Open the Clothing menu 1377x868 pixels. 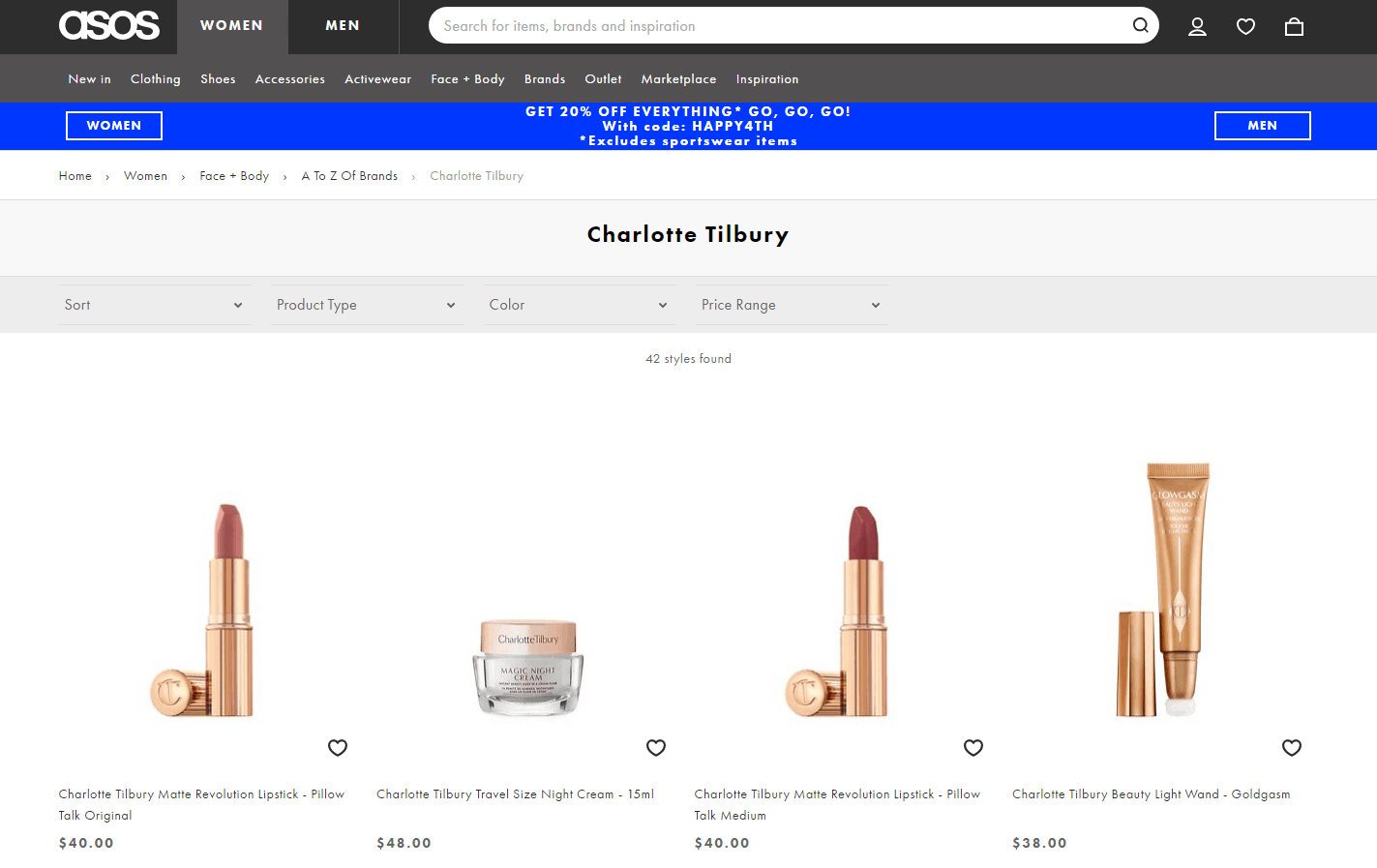click(x=156, y=79)
